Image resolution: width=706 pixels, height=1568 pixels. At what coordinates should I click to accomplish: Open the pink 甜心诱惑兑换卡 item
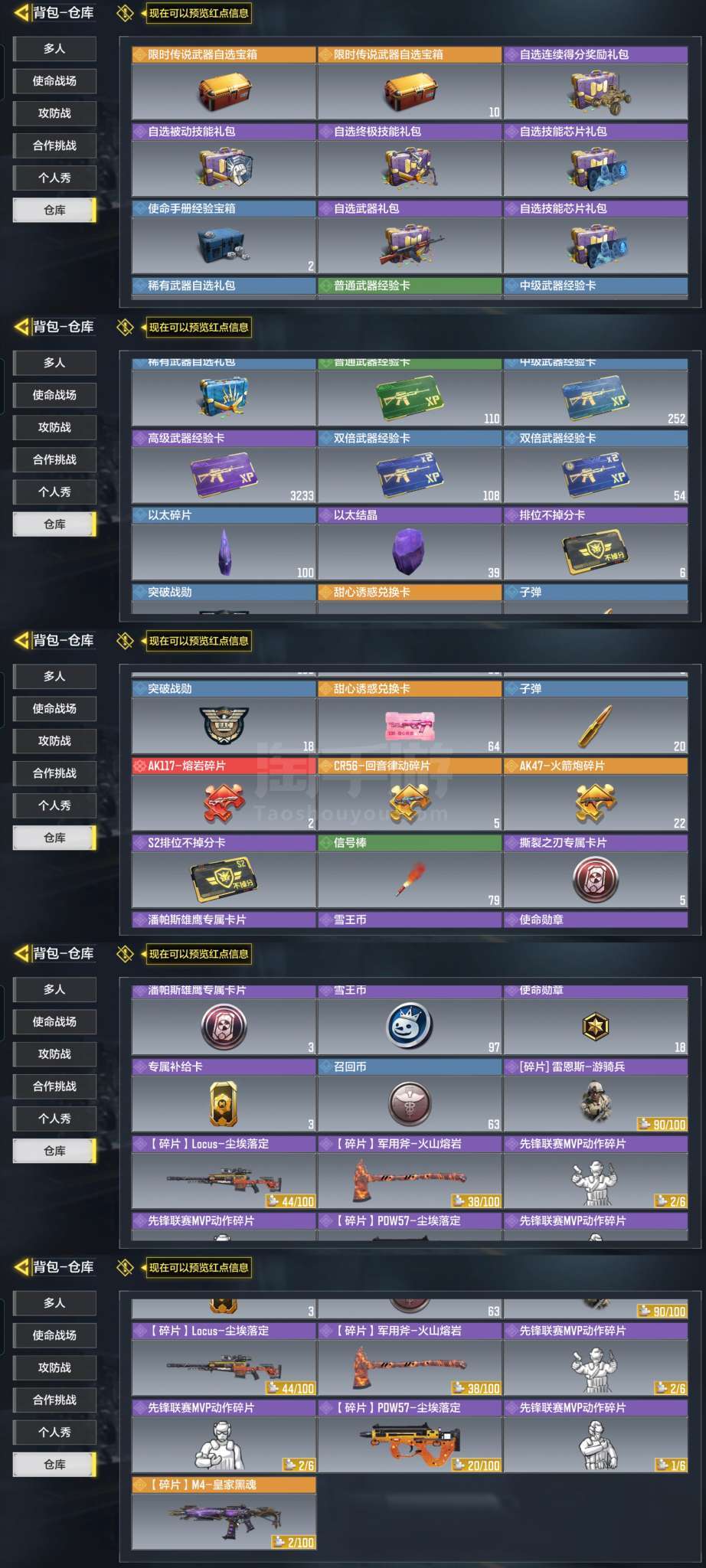410,725
